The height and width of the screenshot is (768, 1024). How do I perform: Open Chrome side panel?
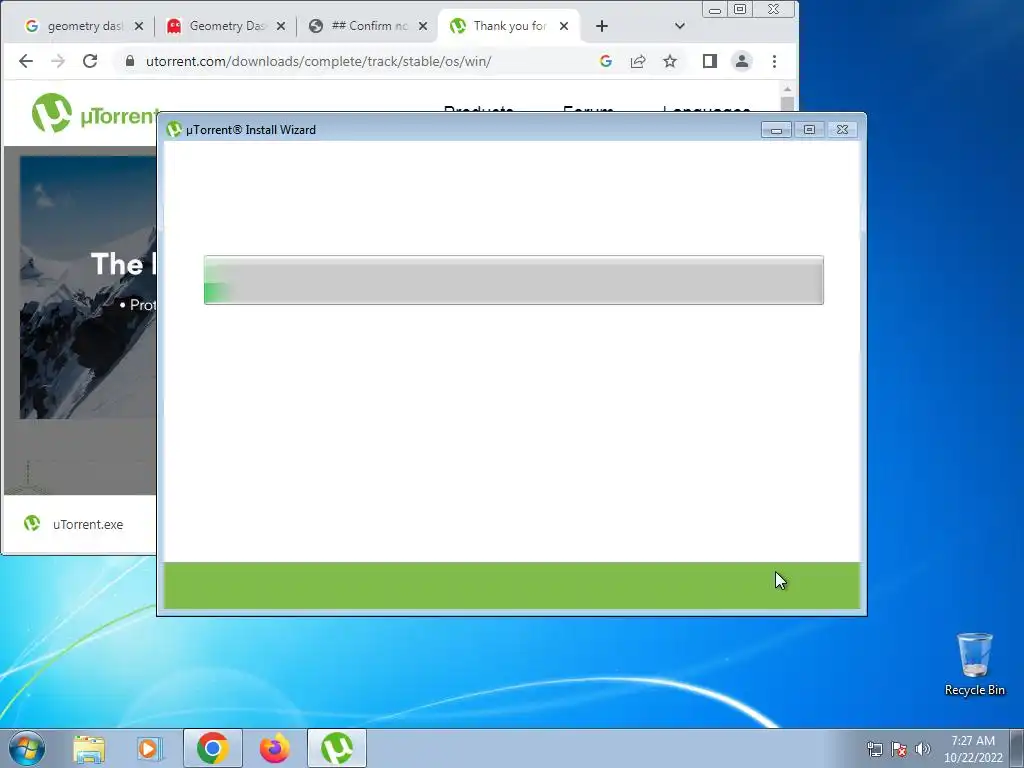tap(710, 61)
